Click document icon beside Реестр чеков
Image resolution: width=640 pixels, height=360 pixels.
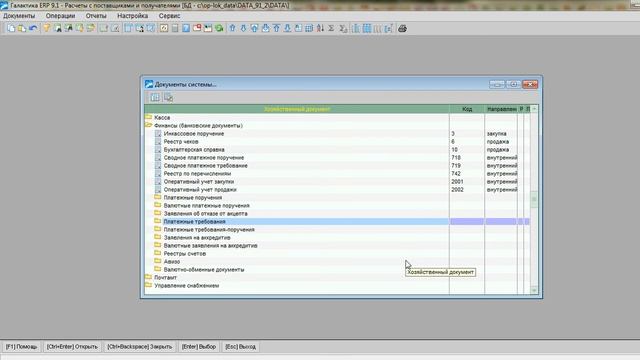[x=158, y=142]
